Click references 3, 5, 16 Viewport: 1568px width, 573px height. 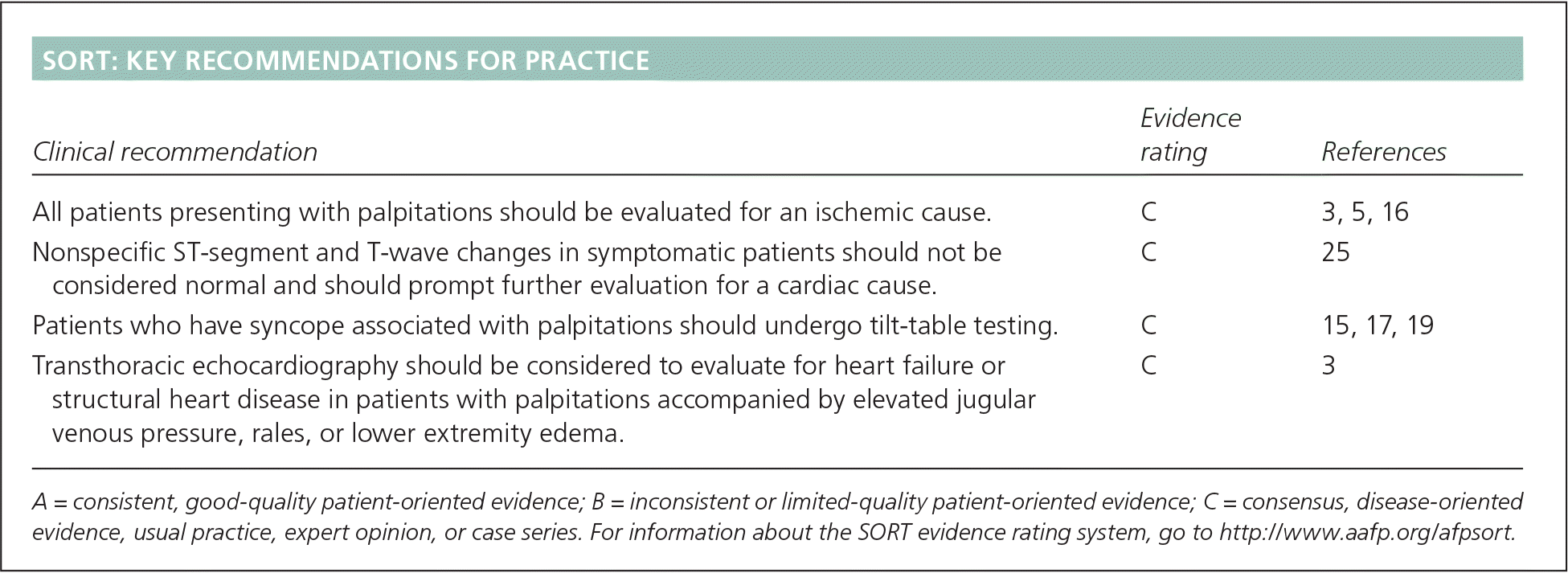[x=1365, y=212]
